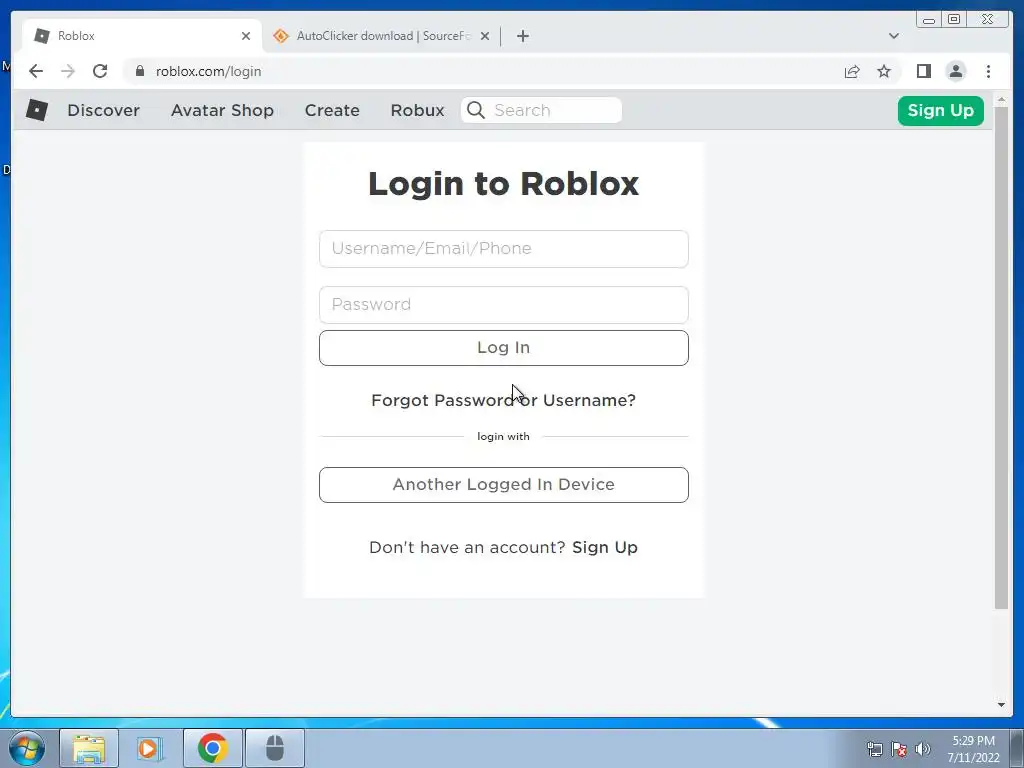Click the scrollbar up arrow
Viewport: 1024px width, 768px height.
pyautogui.click(x=1001, y=100)
